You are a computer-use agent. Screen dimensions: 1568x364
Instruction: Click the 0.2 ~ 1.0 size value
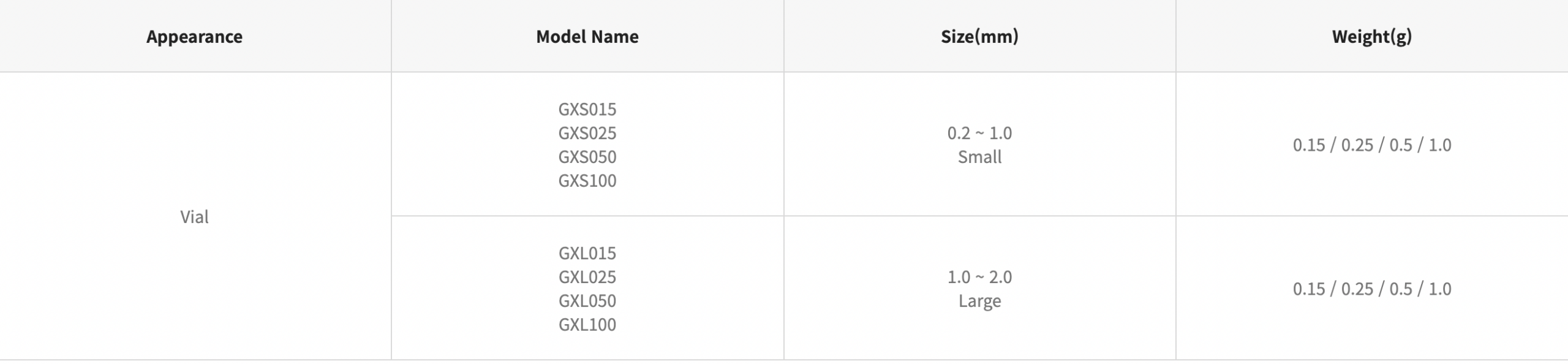tap(979, 133)
